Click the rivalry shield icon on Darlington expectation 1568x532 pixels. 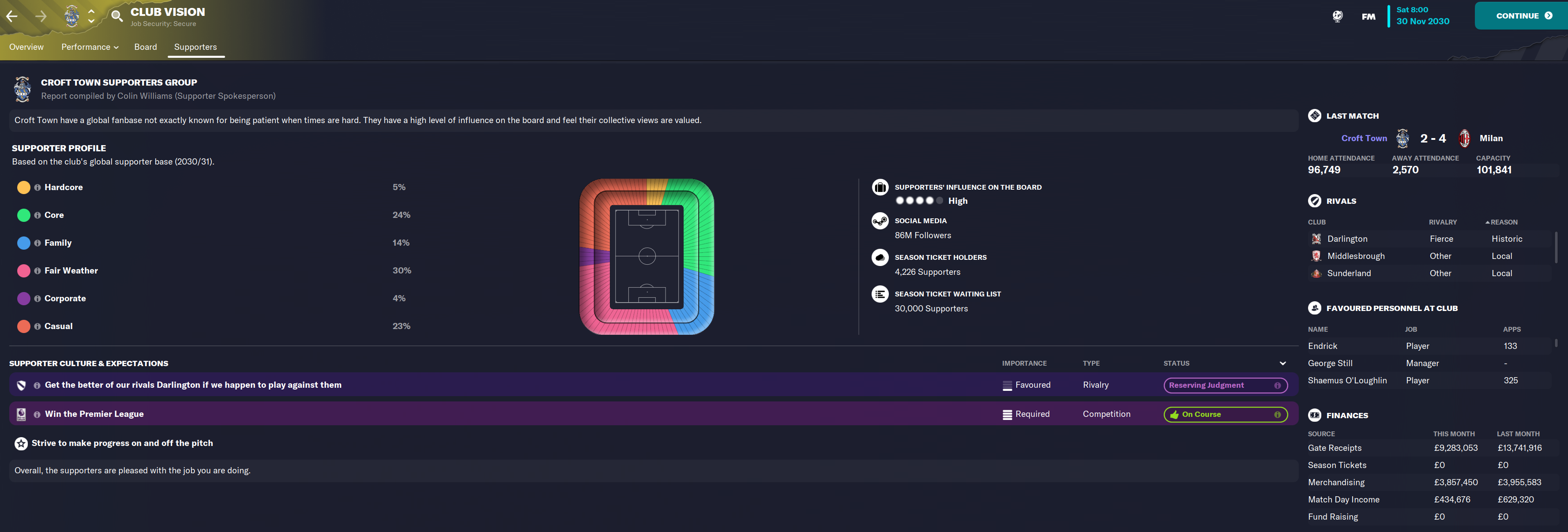click(x=21, y=385)
